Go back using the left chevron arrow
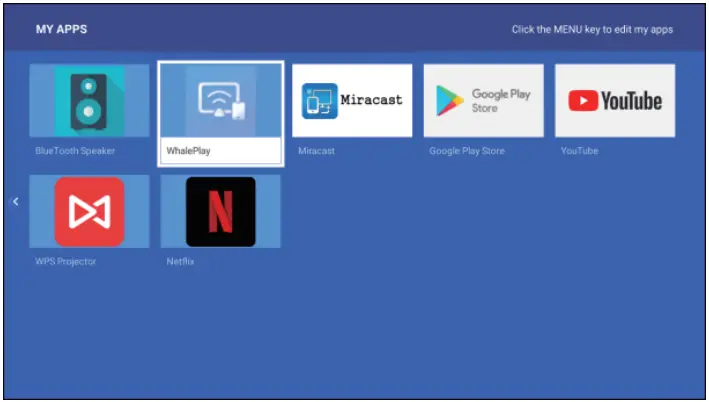 point(16,201)
